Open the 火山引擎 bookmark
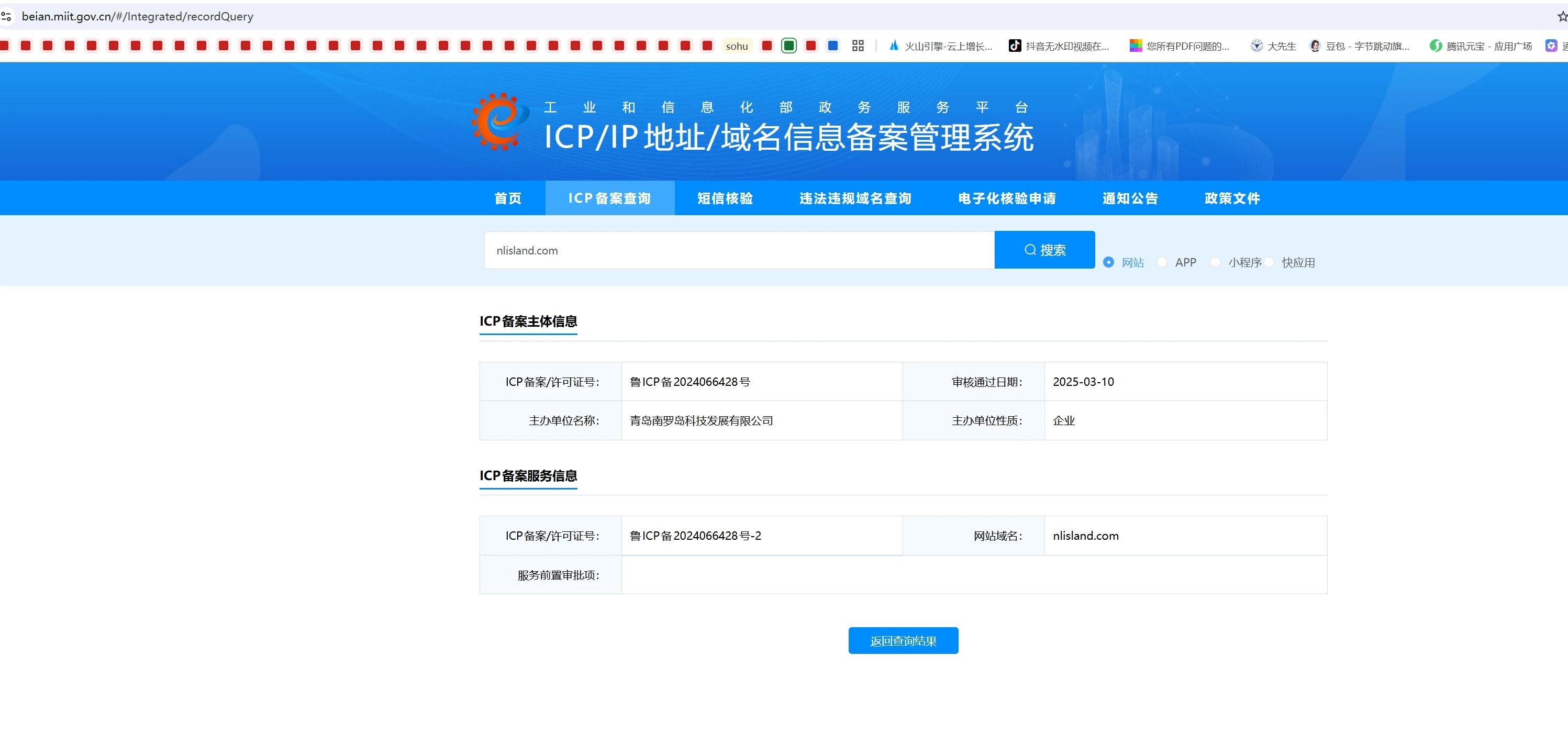The height and width of the screenshot is (756, 1568). coord(940,46)
